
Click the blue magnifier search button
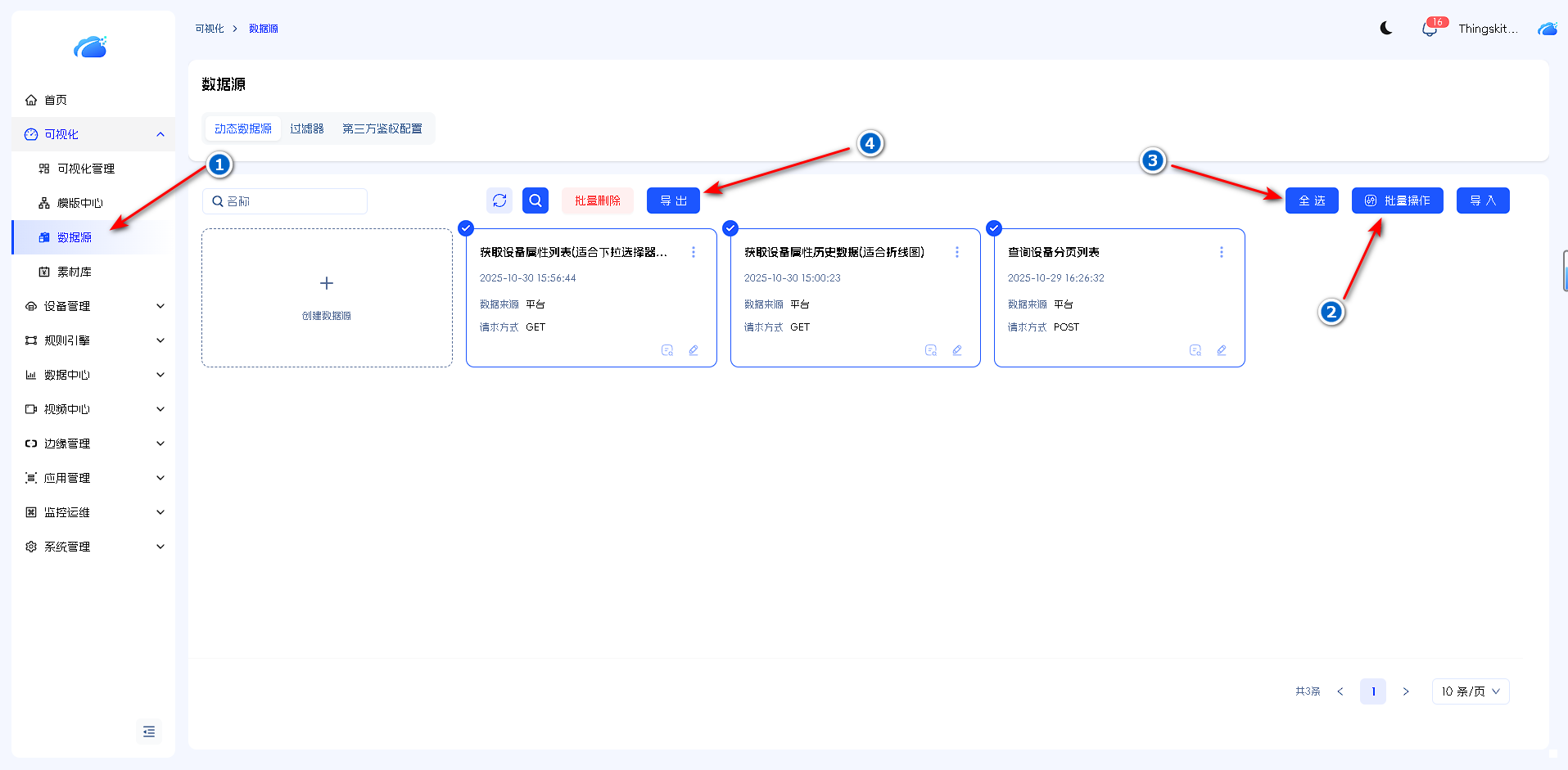pyautogui.click(x=535, y=200)
